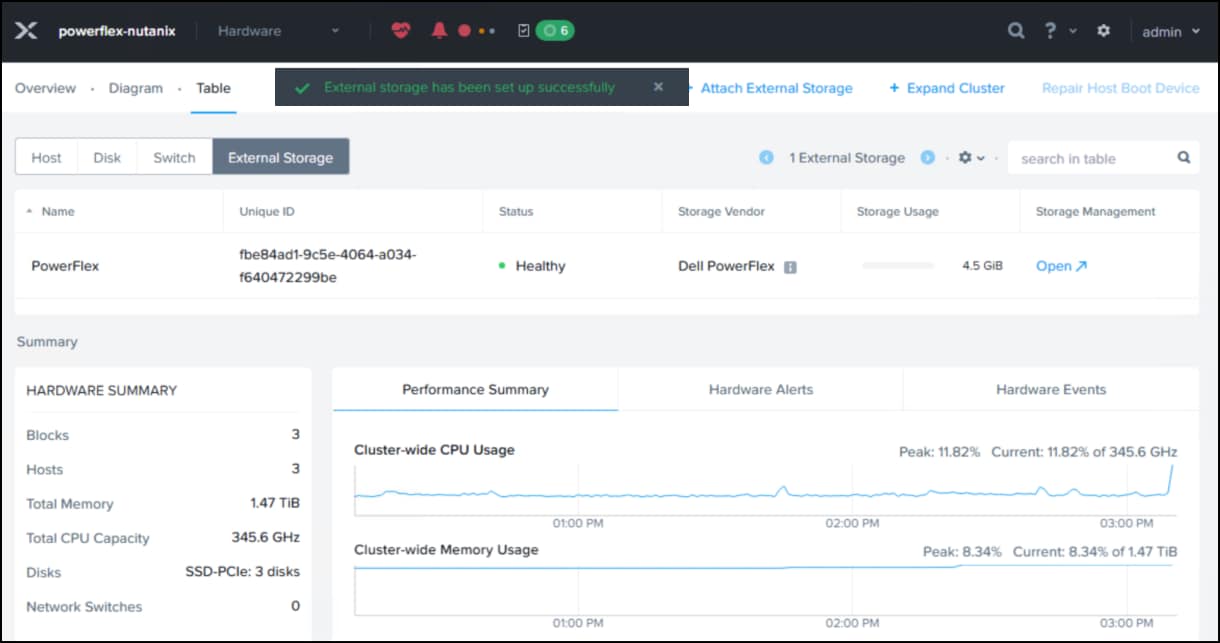Sort the table by Name column

click(x=58, y=212)
